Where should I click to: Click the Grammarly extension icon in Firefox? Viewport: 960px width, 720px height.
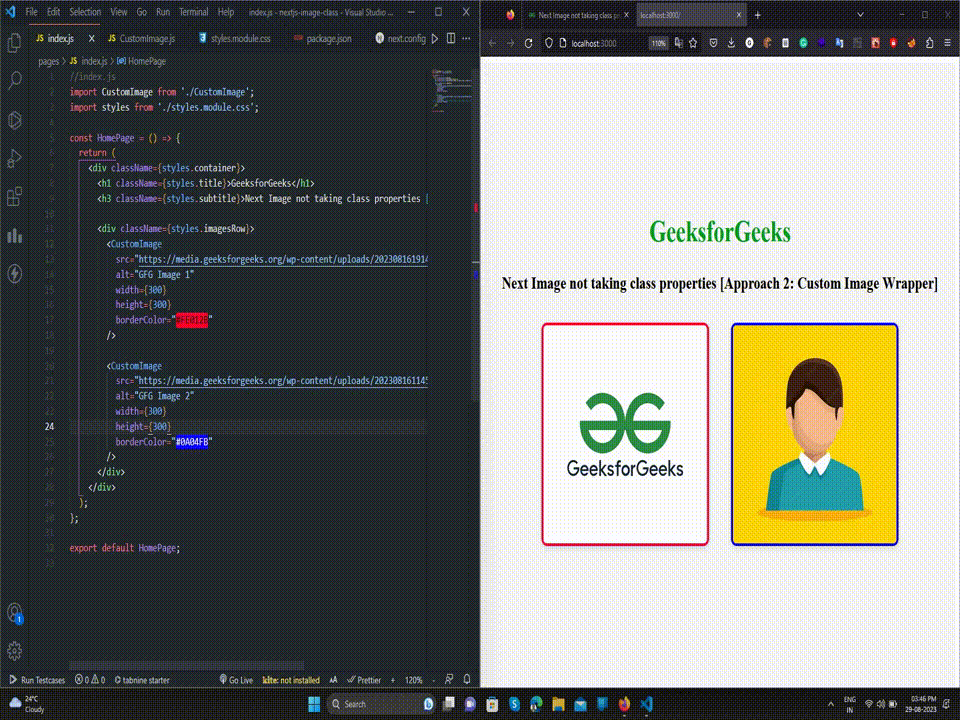coord(803,43)
